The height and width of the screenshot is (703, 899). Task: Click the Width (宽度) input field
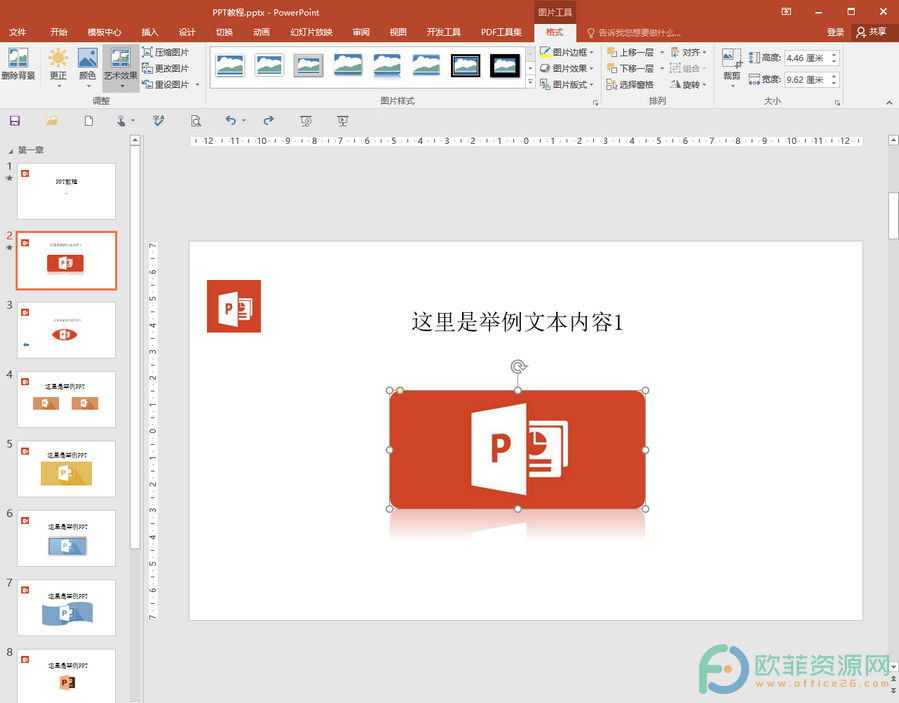pos(807,80)
